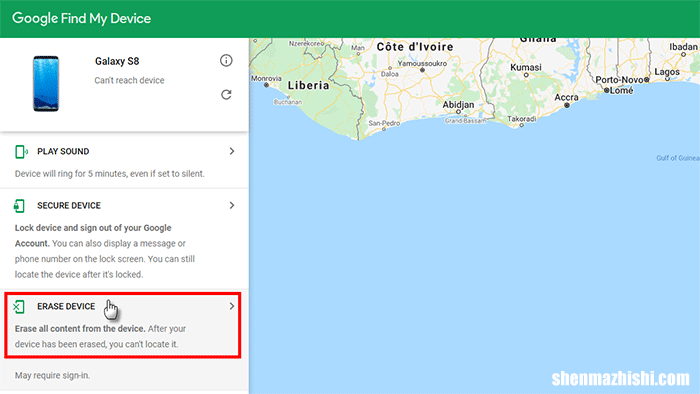Click the Galaxy S8 device name
Screen dimensions: 700x394
click(117, 61)
